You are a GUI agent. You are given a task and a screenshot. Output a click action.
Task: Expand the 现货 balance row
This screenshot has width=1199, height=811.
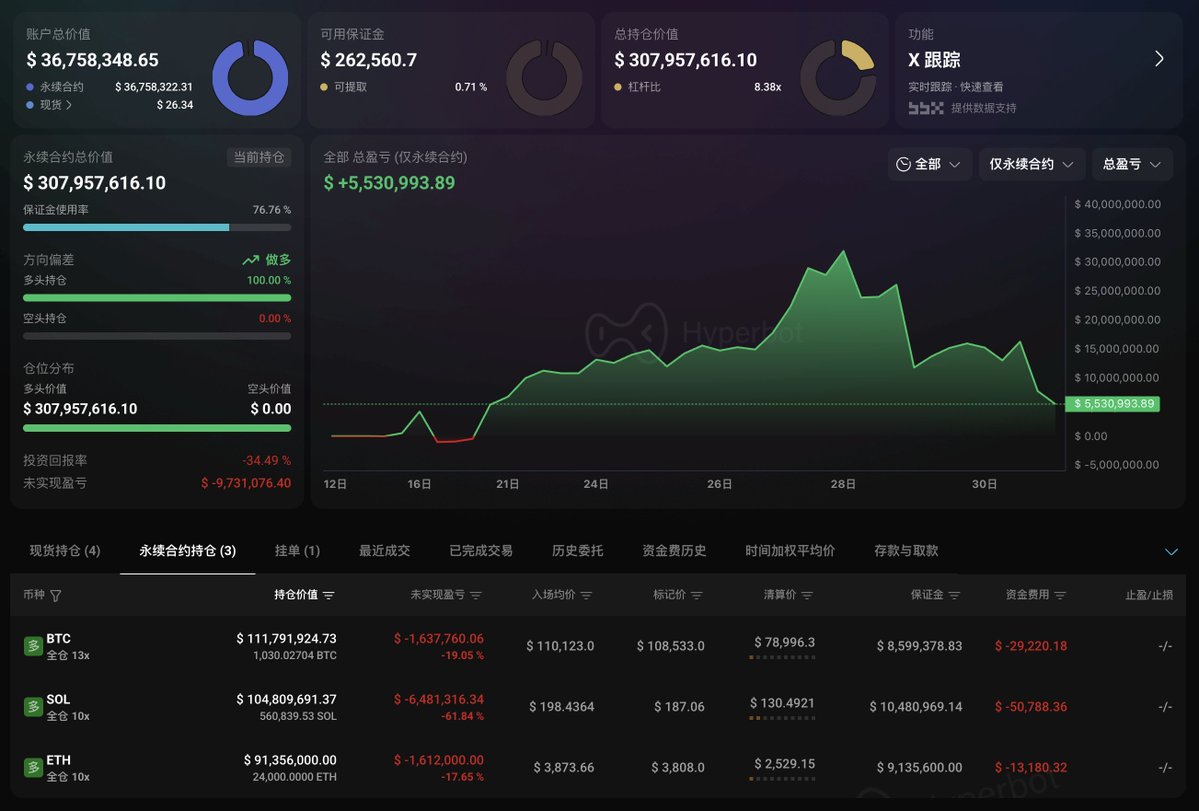coord(56,105)
